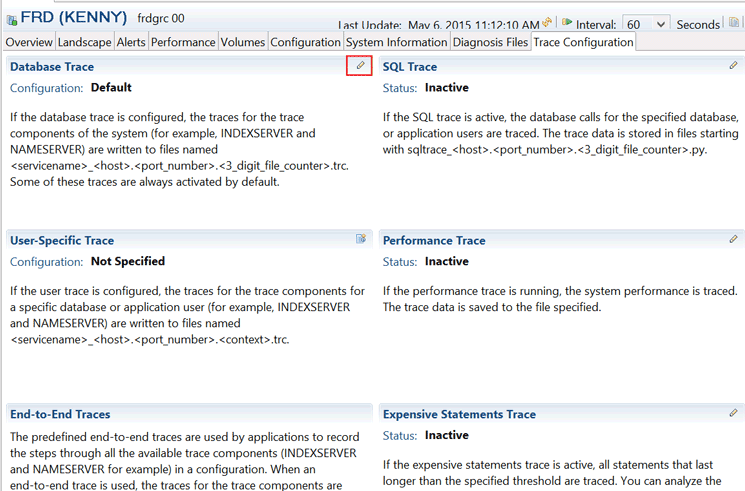Click the Database Trace 'Default' configuration value

(x=111, y=87)
